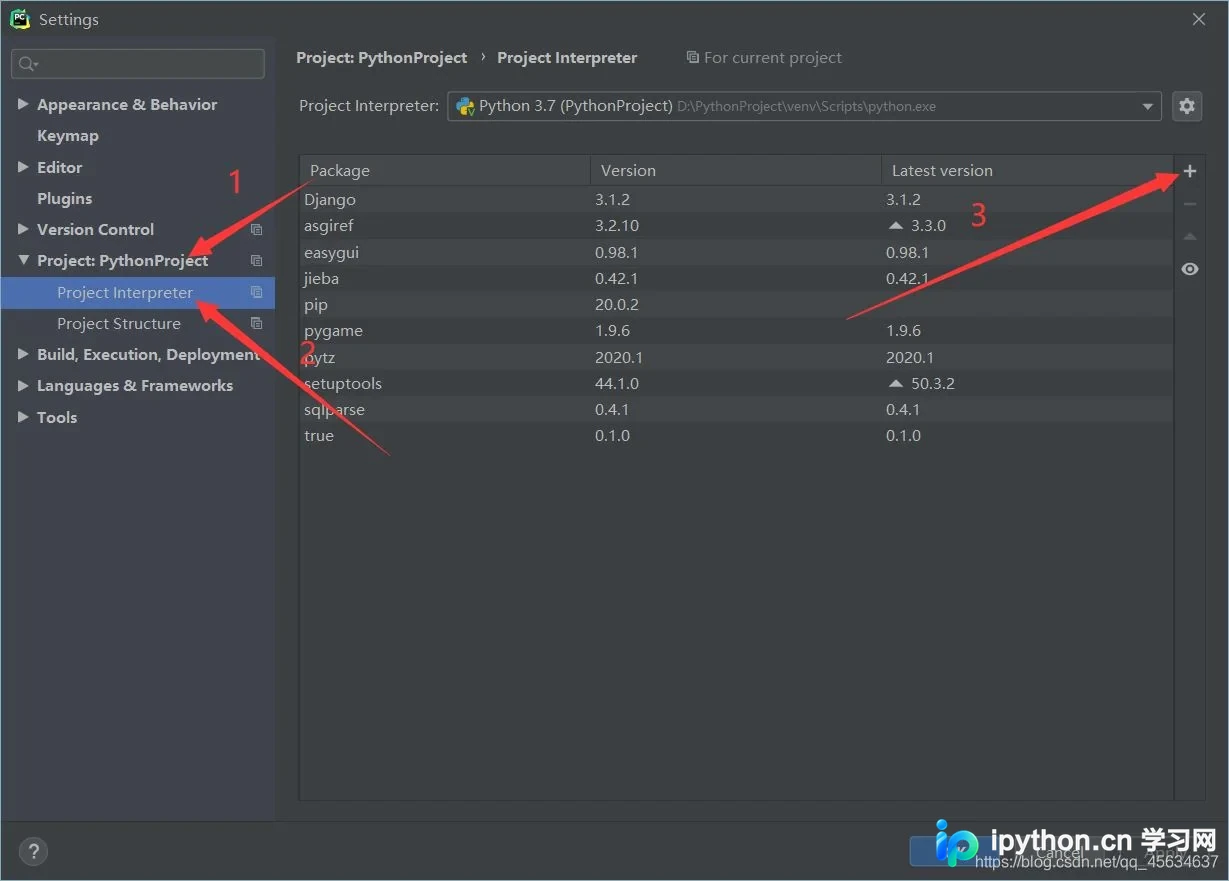Click the project-scope icon beside Project Structure

(256, 324)
